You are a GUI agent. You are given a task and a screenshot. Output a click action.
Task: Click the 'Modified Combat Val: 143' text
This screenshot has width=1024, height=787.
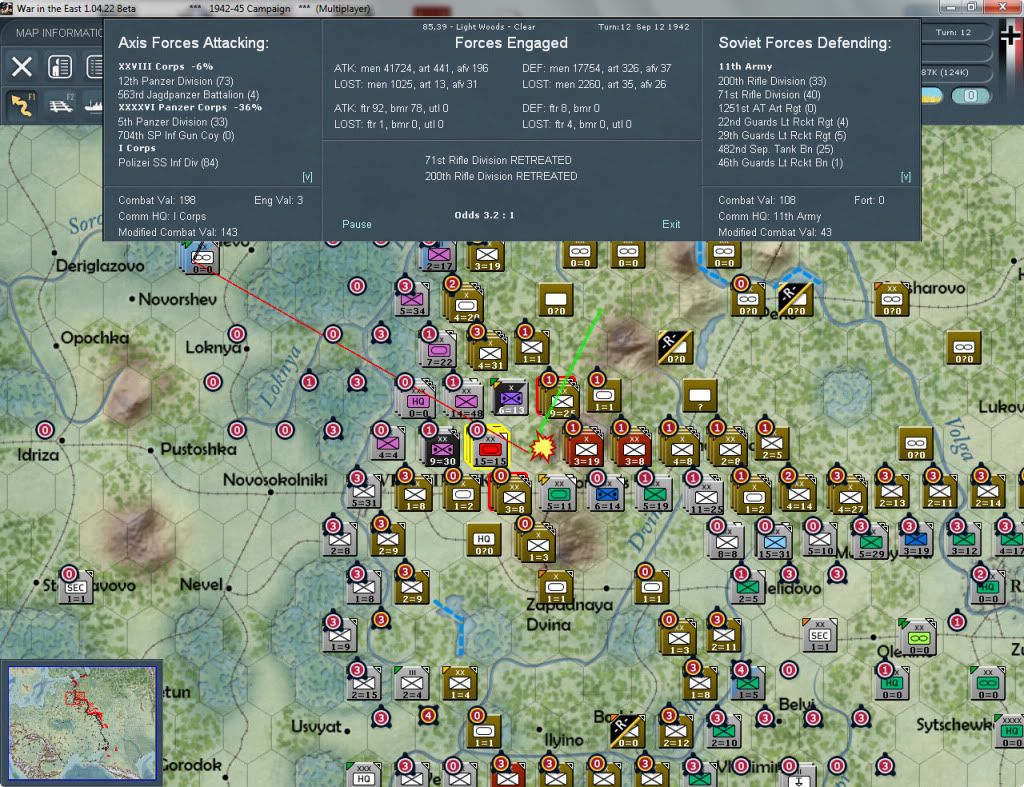click(178, 233)
